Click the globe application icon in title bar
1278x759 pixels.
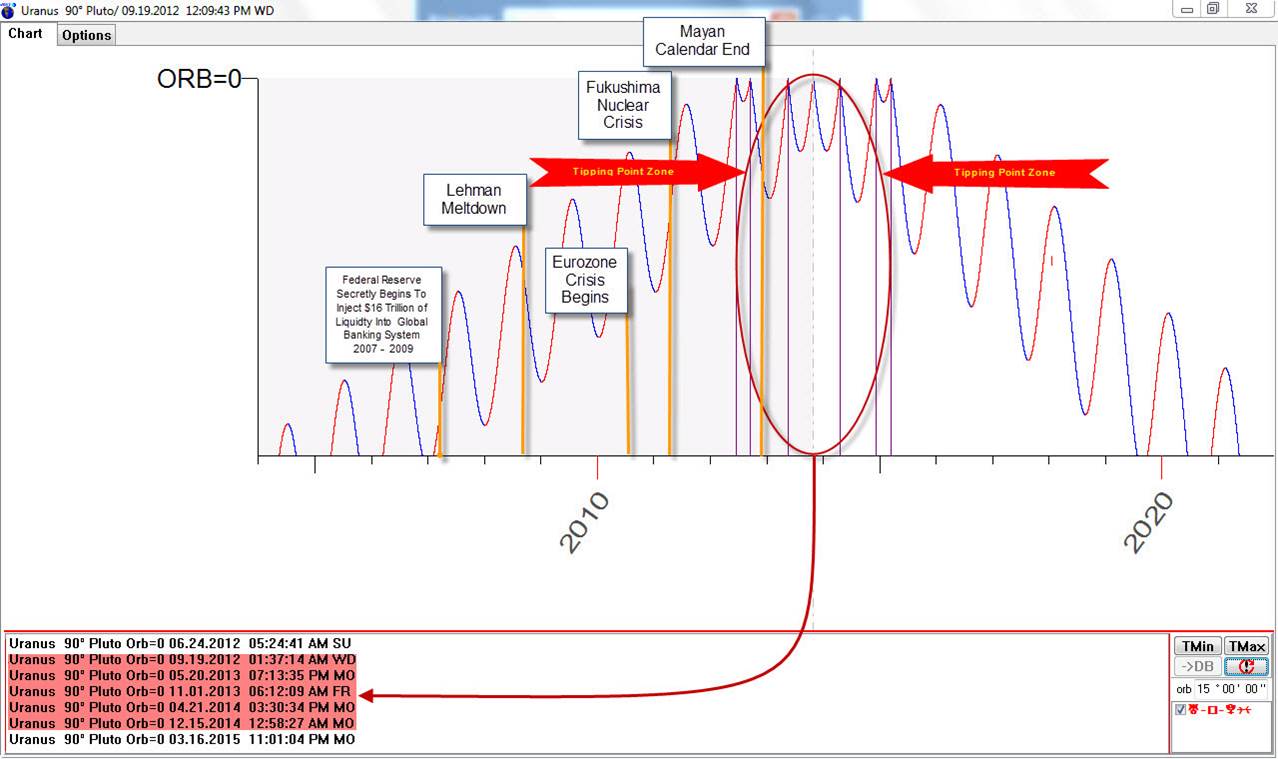pyautogui.click(x=9, y=10)
